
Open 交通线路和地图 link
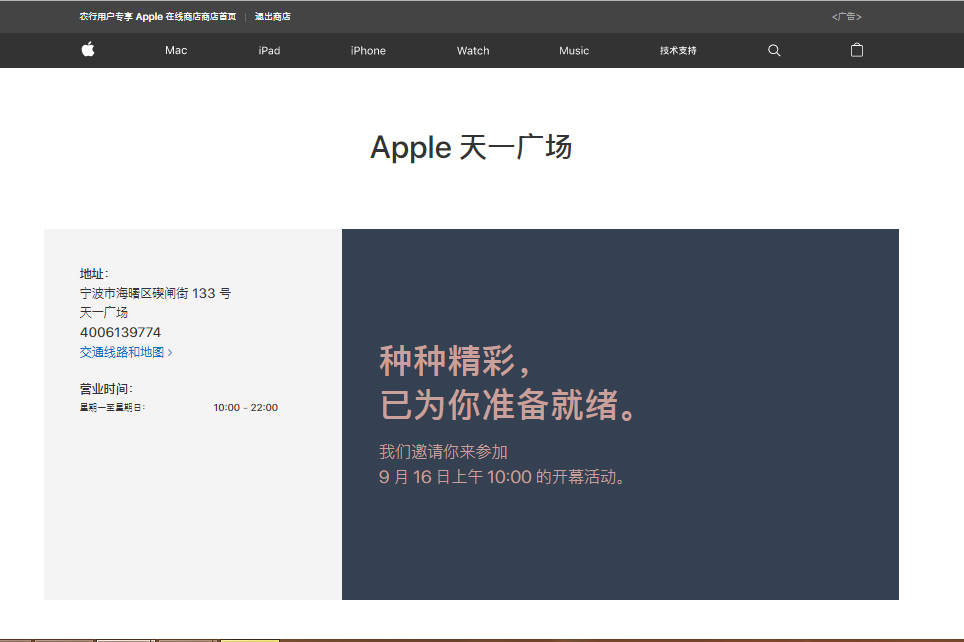[x=120, y=352]
